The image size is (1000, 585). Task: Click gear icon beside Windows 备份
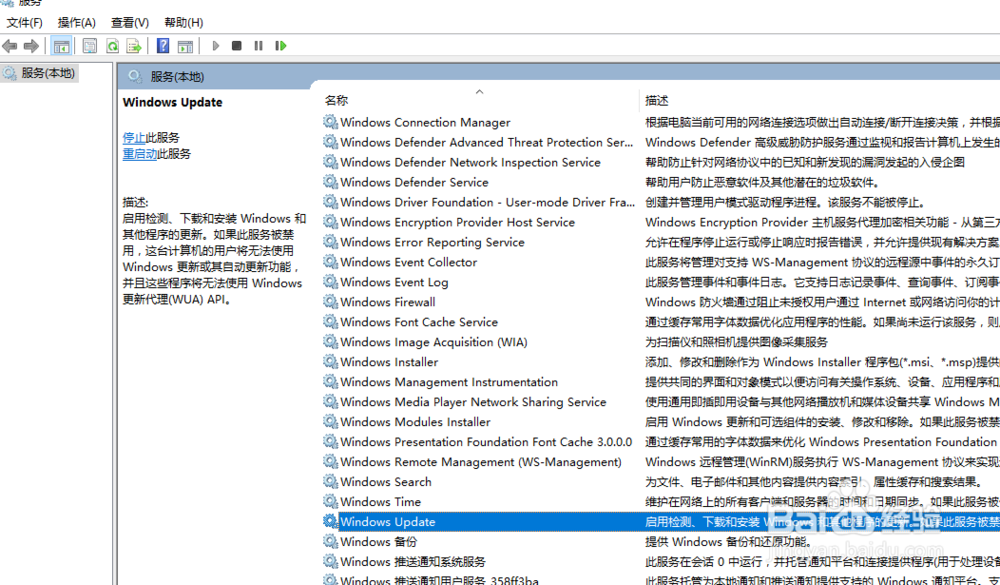(330, 542)
